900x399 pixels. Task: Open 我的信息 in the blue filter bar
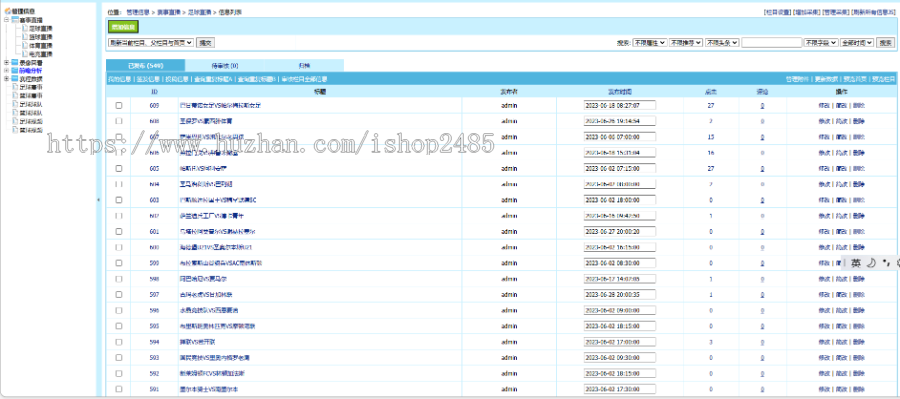coord(119,79)
